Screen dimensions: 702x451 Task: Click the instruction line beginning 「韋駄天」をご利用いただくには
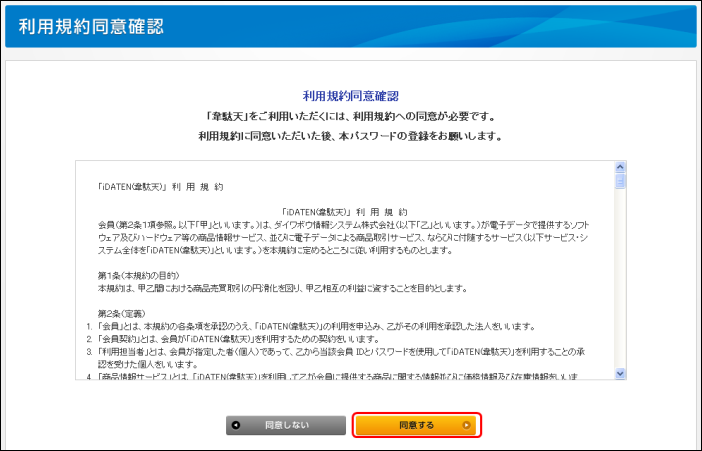coord(350,116)
